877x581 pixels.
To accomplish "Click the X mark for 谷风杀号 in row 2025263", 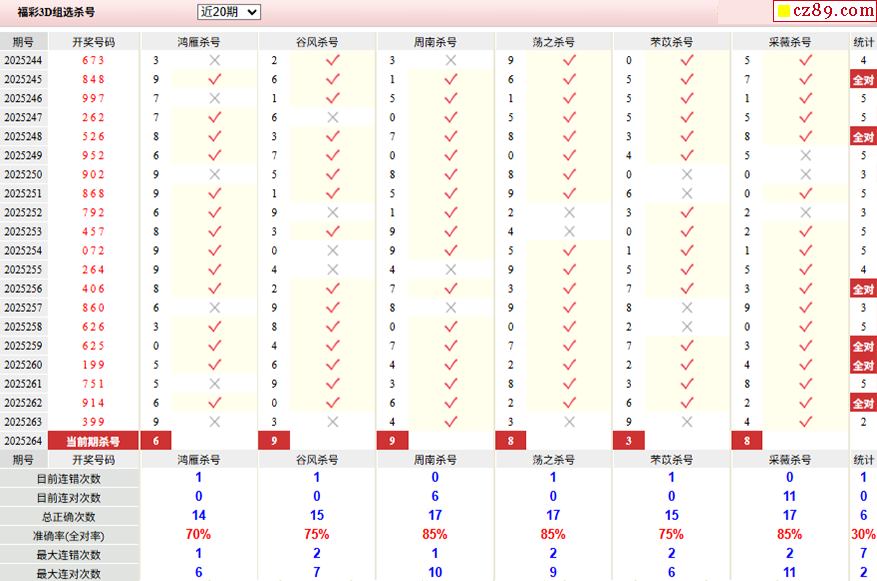I will click(x=333, y=421).
